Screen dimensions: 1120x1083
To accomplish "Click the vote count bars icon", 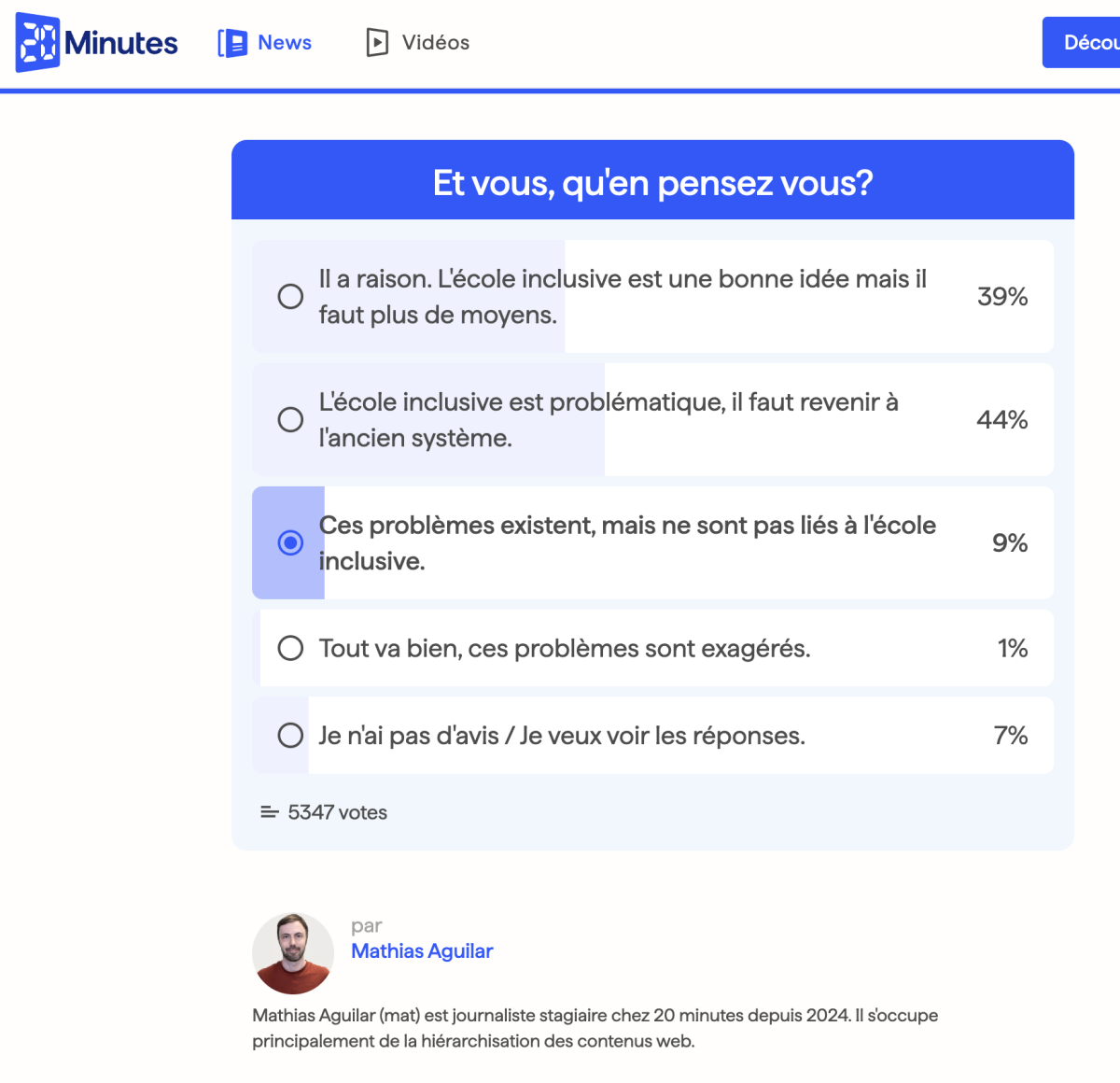I will (x=269, y=812).
